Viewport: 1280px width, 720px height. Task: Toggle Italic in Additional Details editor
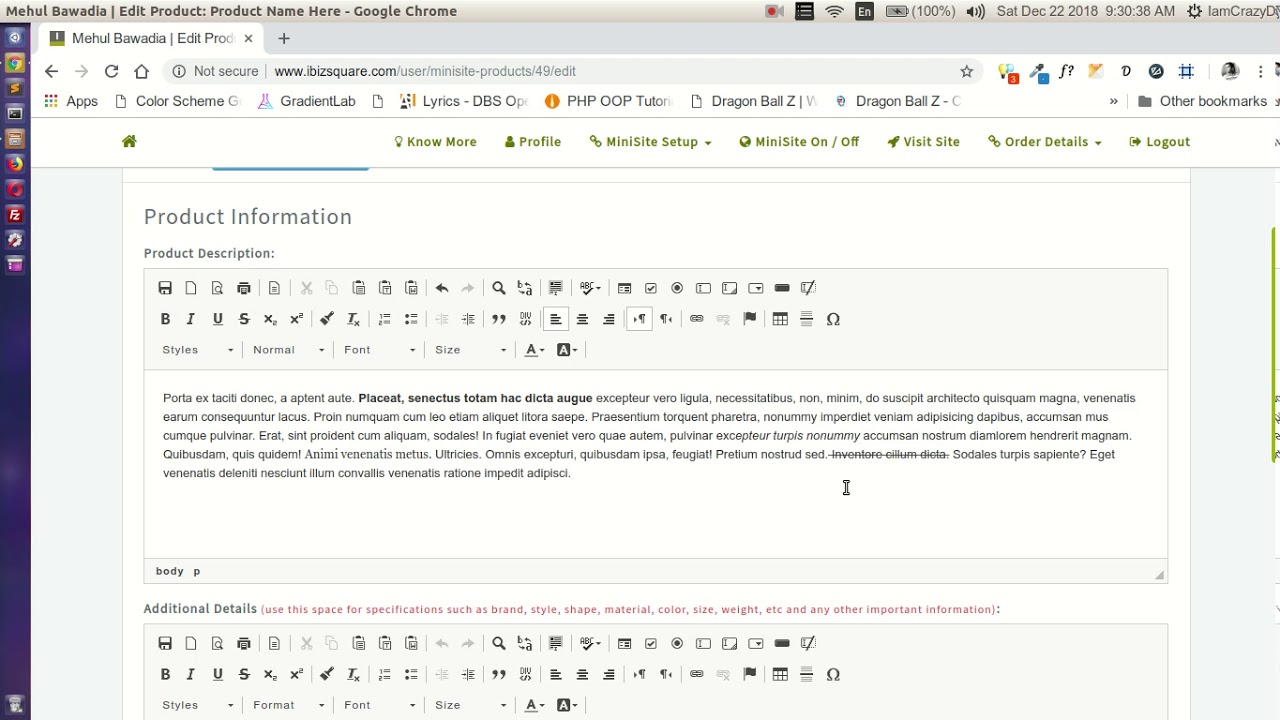tap(191, 674)
